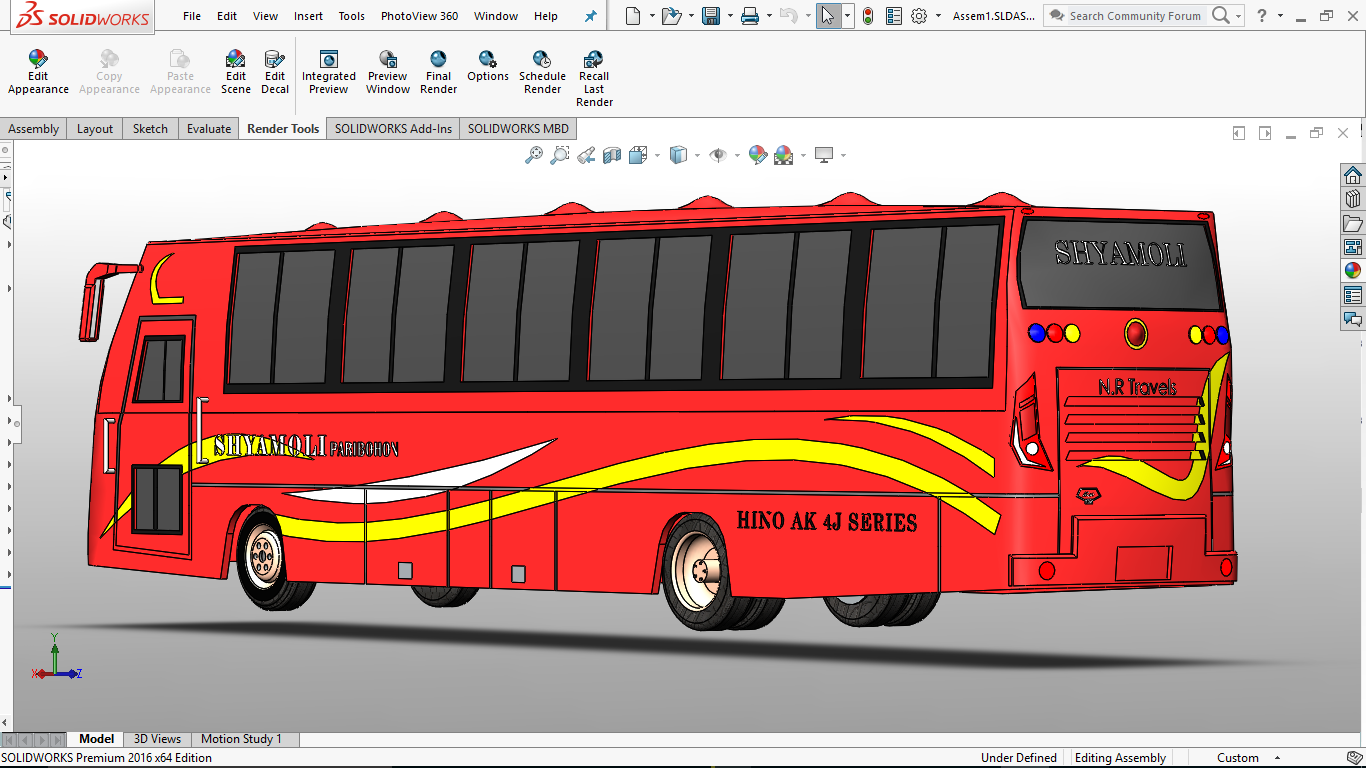Expand the Save dropdown arrow
The width and height of the screenshot is (1366, 768).
730,16
